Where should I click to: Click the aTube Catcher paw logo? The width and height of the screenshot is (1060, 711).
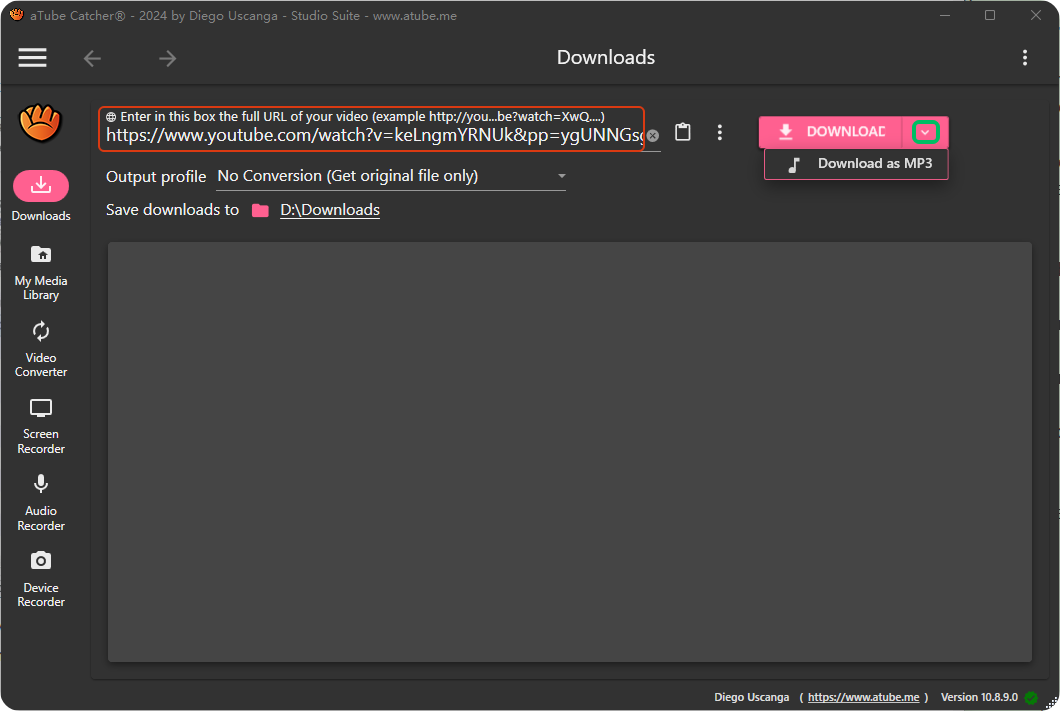tap(41, 123)
